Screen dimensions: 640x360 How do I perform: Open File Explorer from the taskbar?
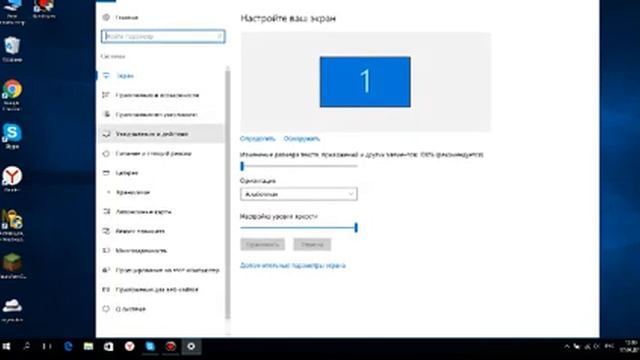(88, 347)
